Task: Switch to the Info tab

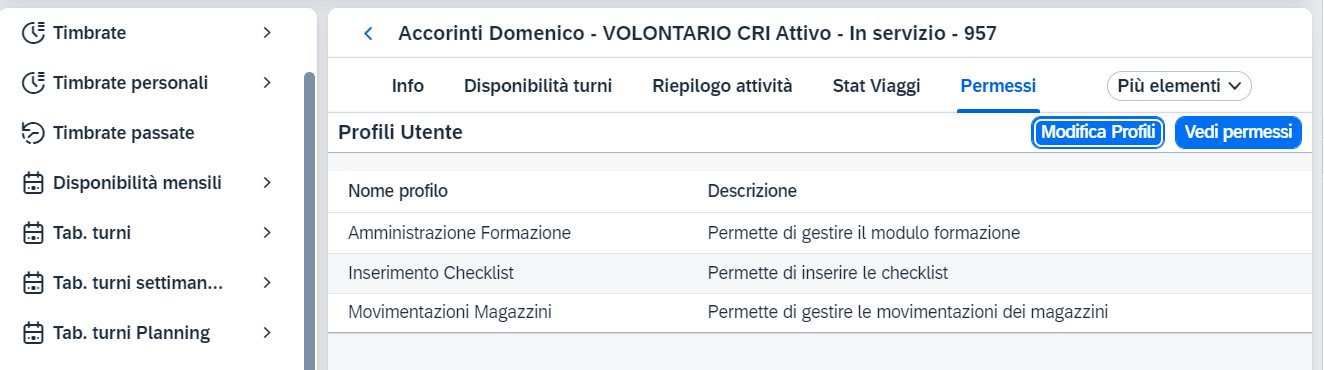Action: pyautogui.click(x=408, y=86)
